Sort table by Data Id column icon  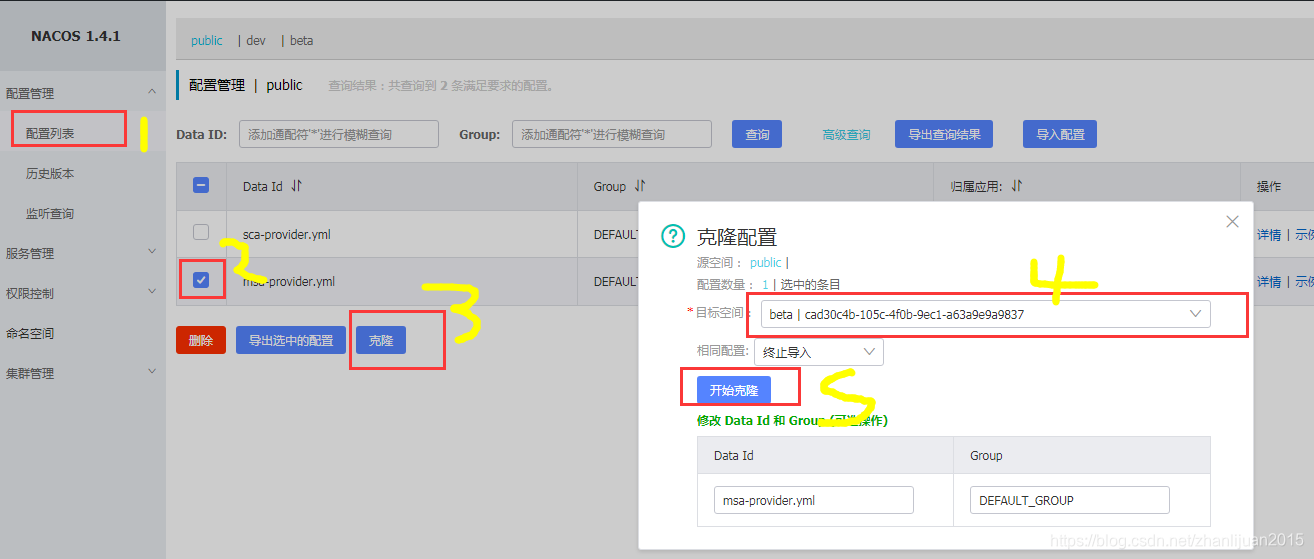296,186
